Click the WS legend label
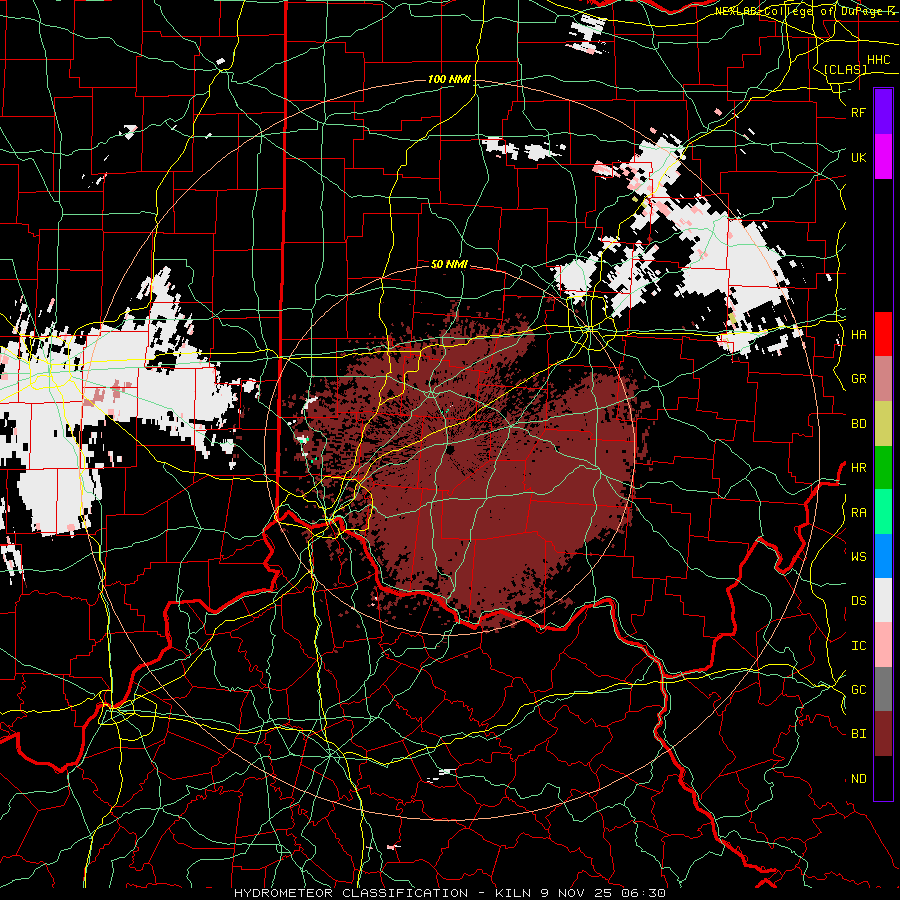The height and width of the screenshot is (900, 900). pyautogui.click(x=858, y=557)
